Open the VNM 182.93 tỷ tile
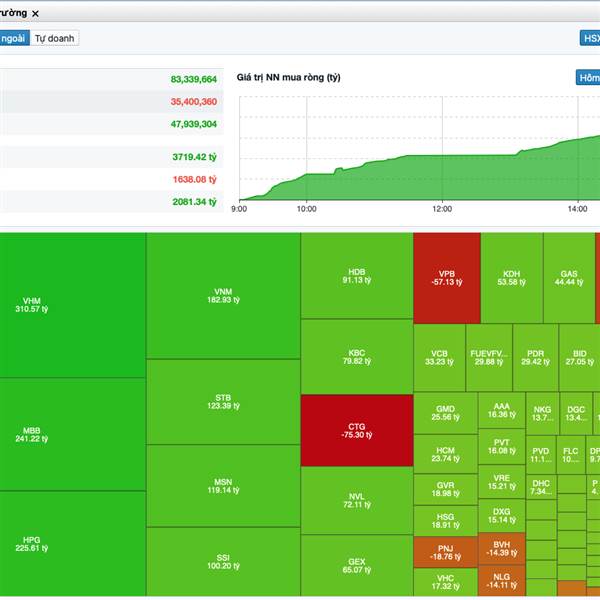Image resolution: width=600 pixels, height=600 pixels. [x=223, y=295]
